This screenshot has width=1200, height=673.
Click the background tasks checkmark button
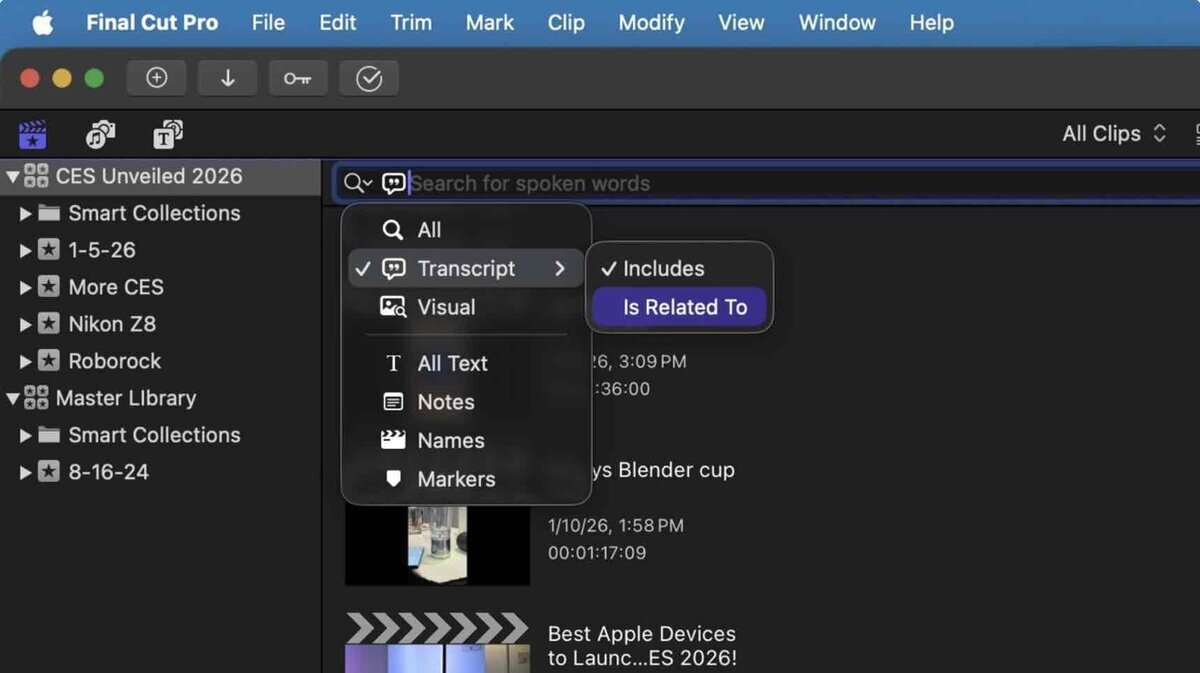[x=369, y=79]
